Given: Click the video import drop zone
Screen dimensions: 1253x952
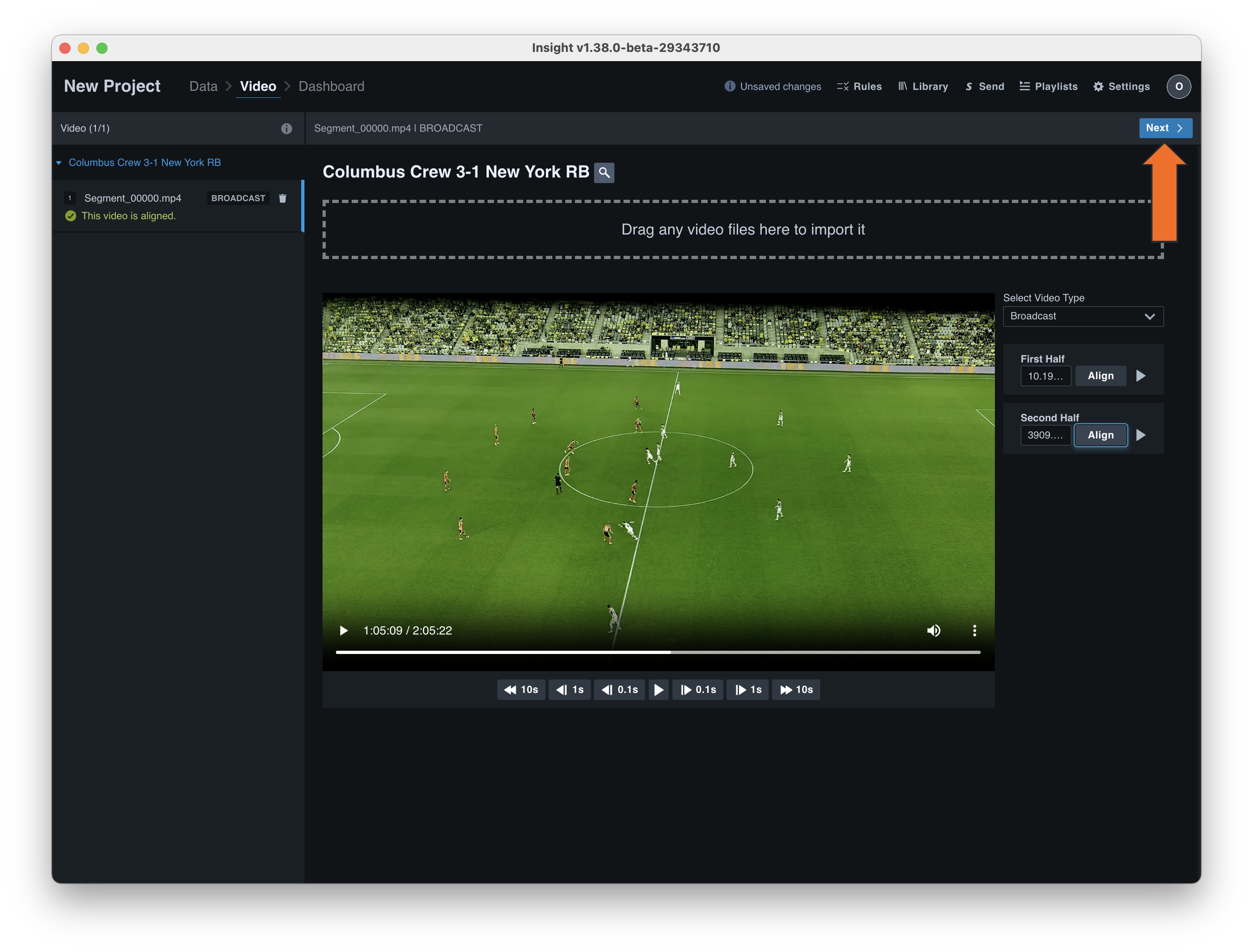Looking at the screenshot, I should point(743,229).
